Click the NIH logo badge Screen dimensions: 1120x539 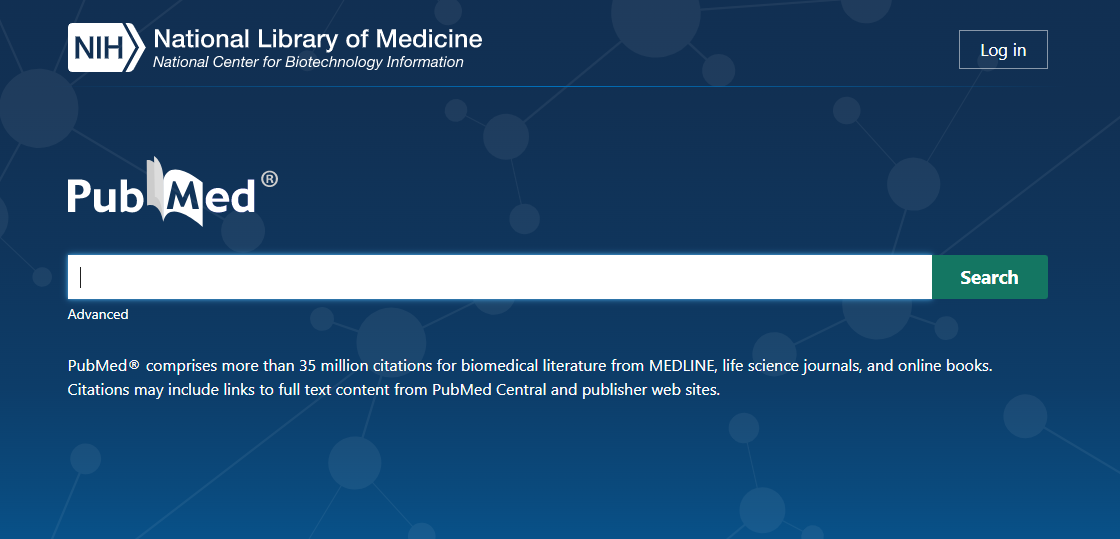(x=106, y=48)
